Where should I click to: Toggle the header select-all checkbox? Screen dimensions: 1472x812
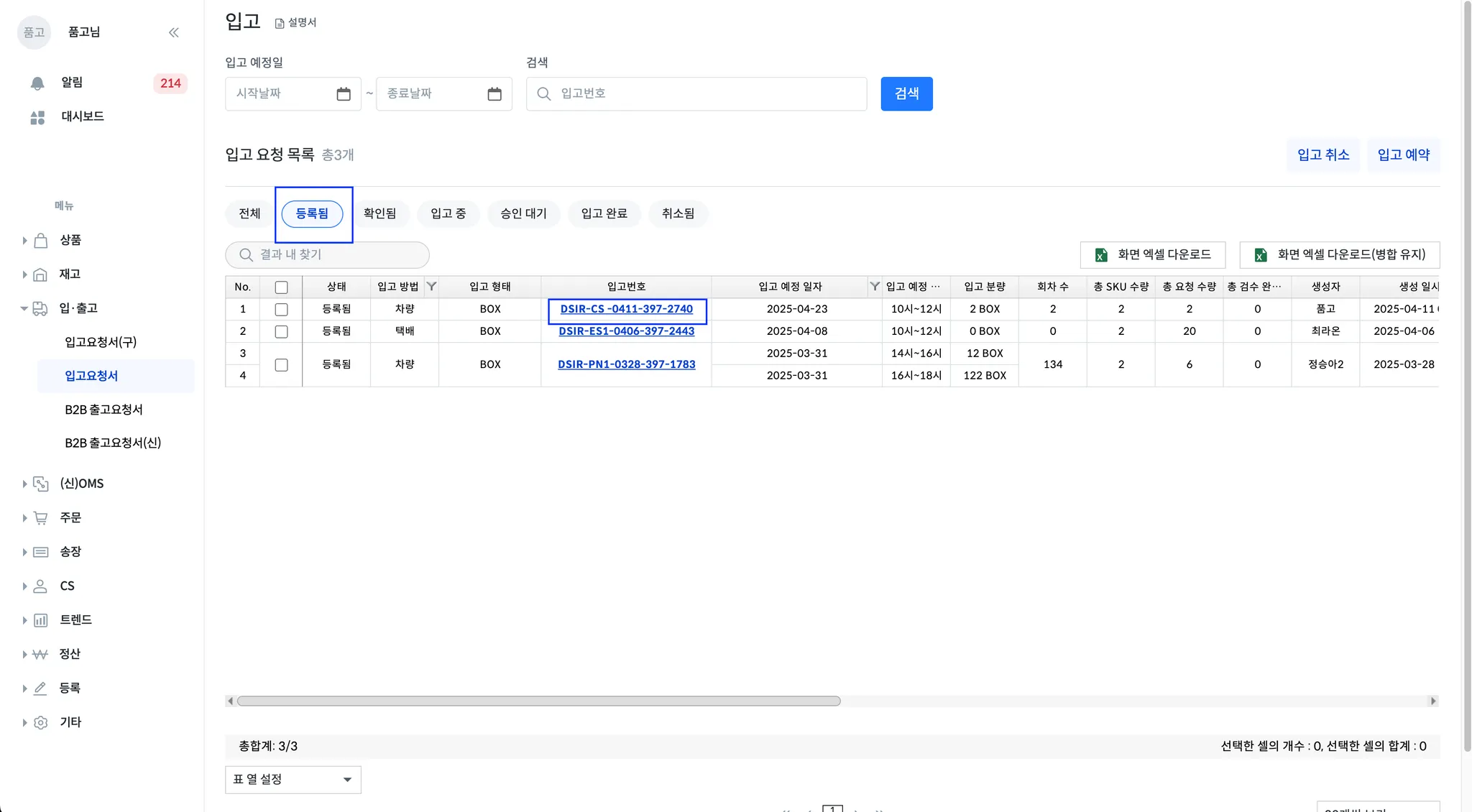click(x=281, y=287)
